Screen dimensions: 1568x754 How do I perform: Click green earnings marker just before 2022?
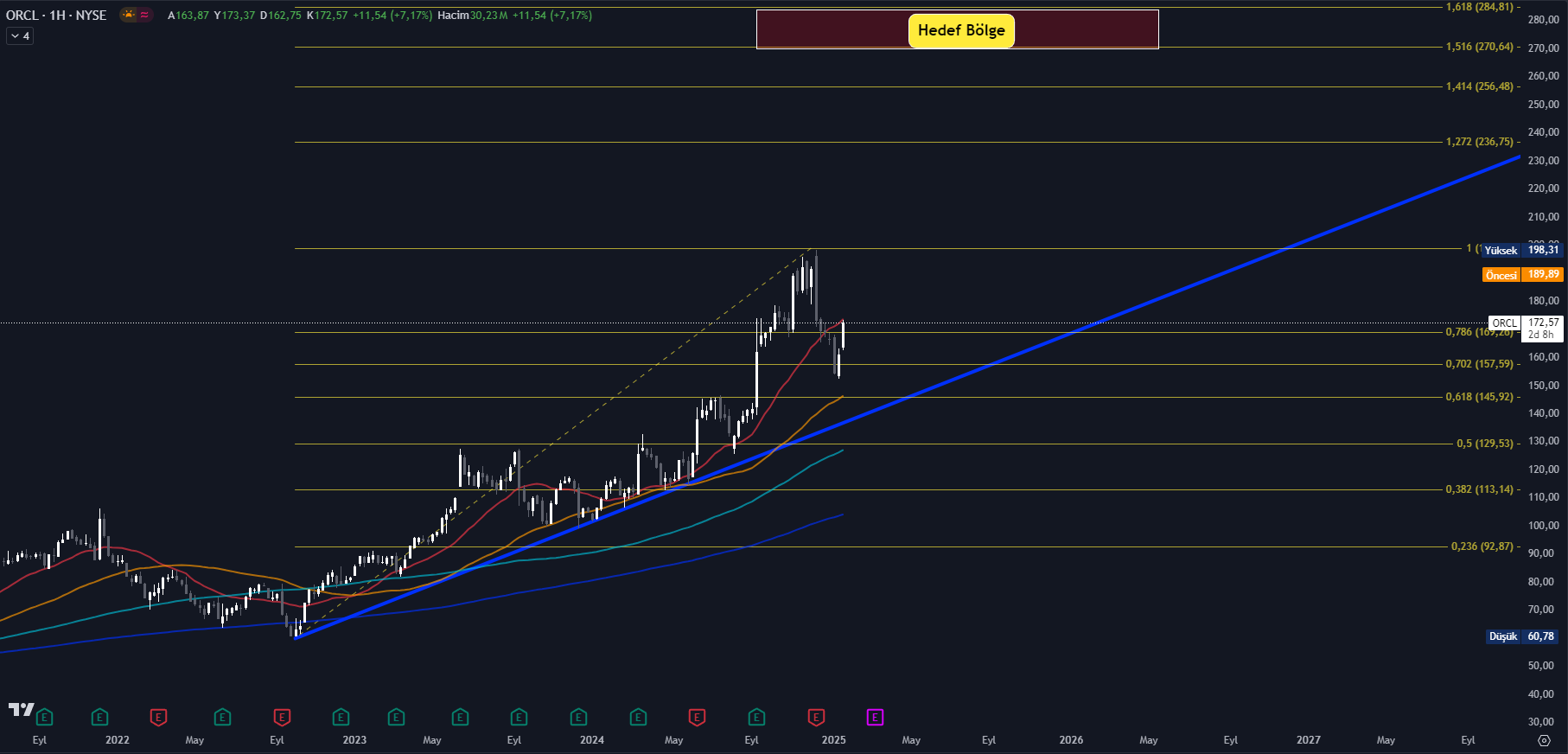pyautogui.click(x=99, y=717)
